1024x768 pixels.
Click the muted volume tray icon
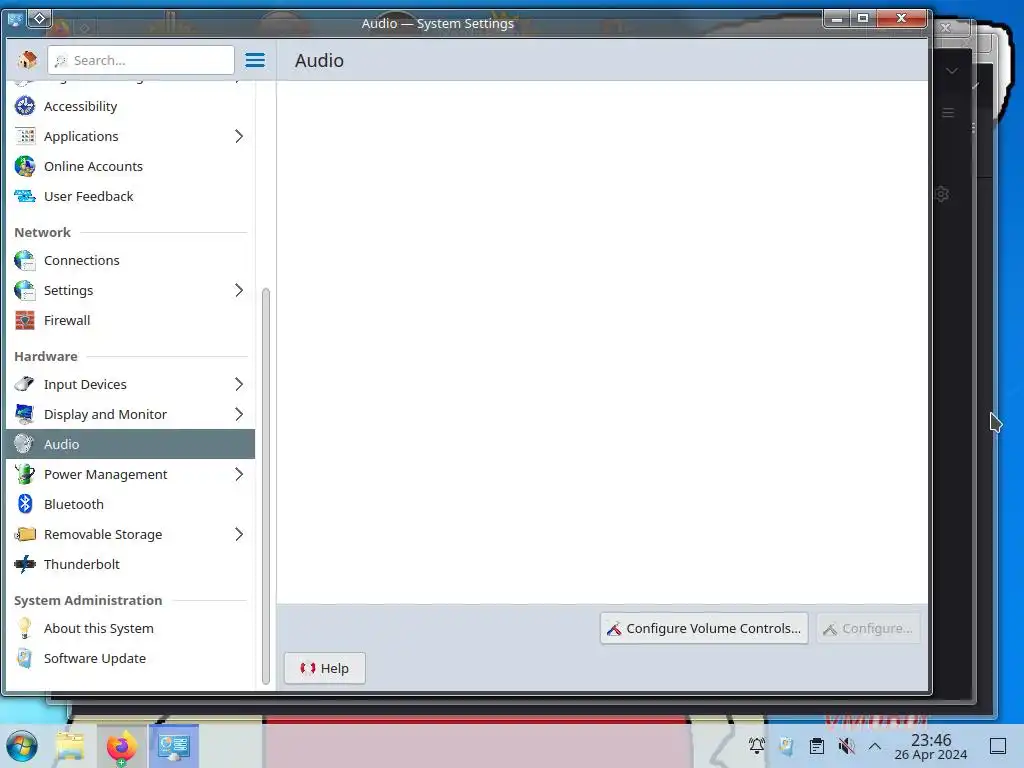[846, 746]
